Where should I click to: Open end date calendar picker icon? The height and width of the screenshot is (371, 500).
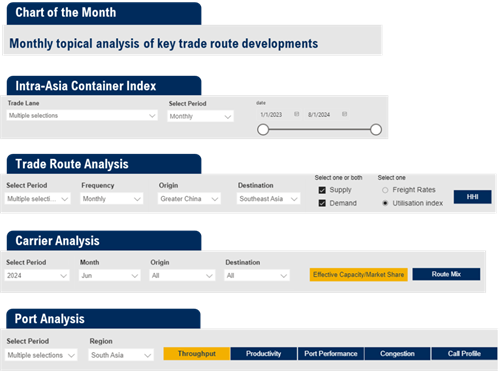[x=344, y=114]
